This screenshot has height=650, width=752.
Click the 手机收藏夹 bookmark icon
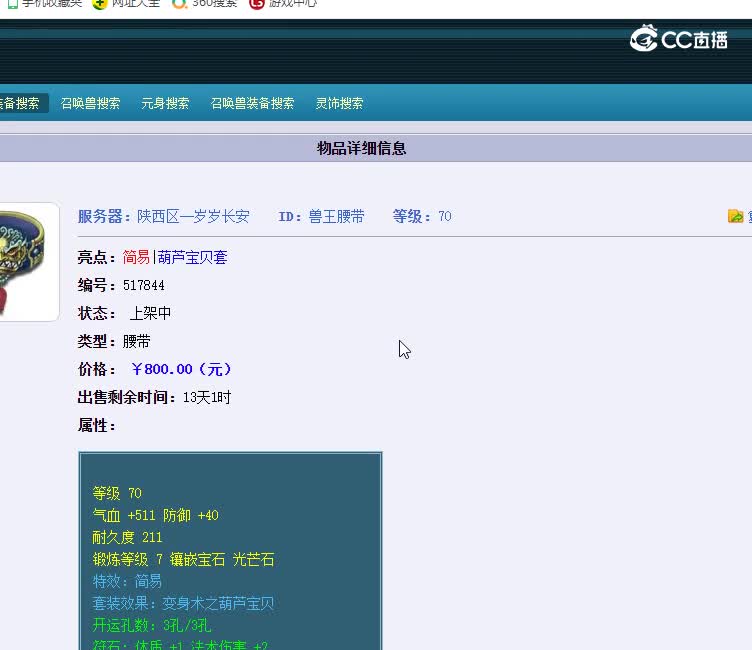point(13,4)
